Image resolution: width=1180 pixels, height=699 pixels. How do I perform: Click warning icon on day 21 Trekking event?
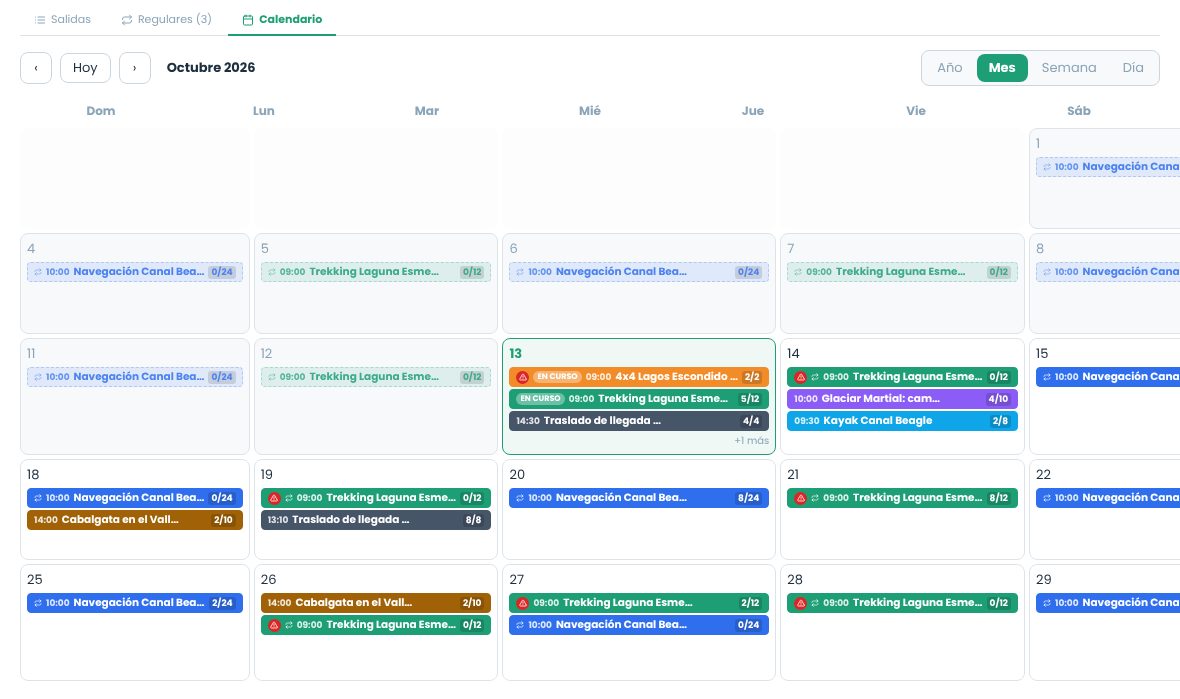(x=801, y=498)
